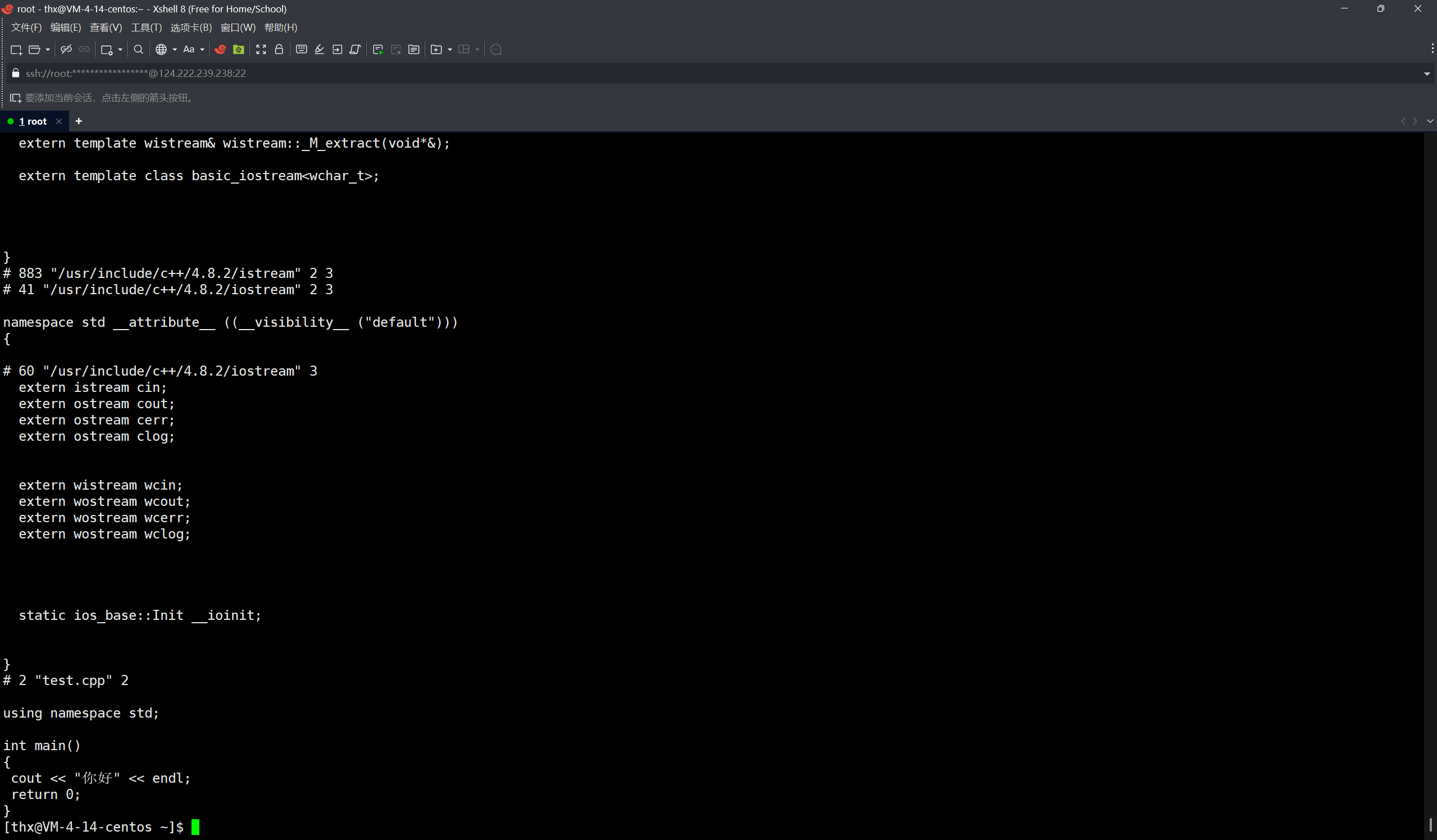Close the root tab with X
Image resolution: width=1437 pixels, height=840 pixels.
59,121
